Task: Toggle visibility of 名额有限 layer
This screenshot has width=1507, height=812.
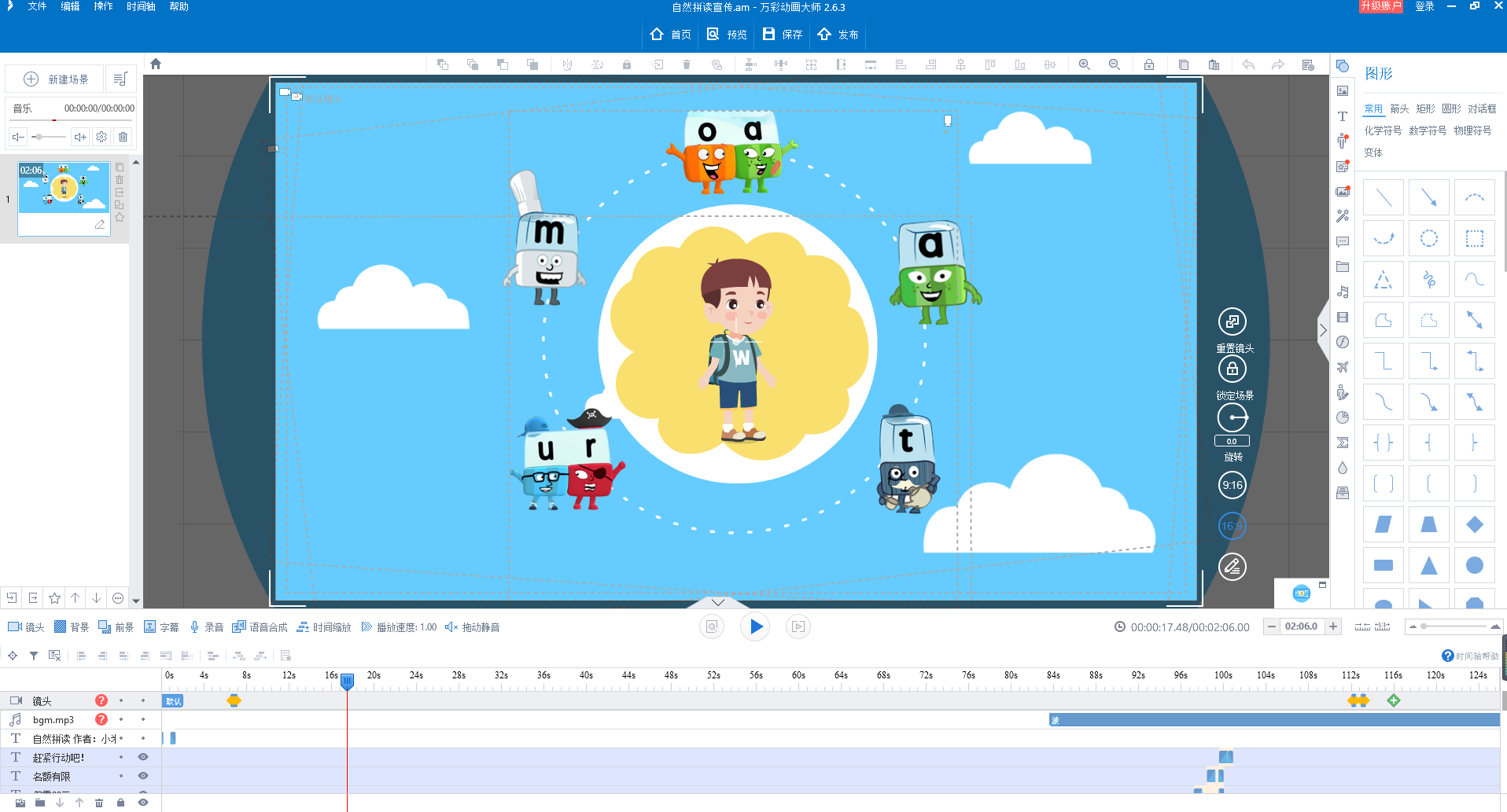Action: tap(143, 776)
